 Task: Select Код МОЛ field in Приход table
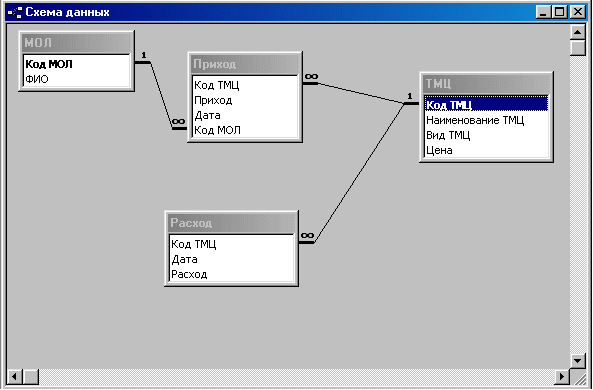(x=245, y=130)
